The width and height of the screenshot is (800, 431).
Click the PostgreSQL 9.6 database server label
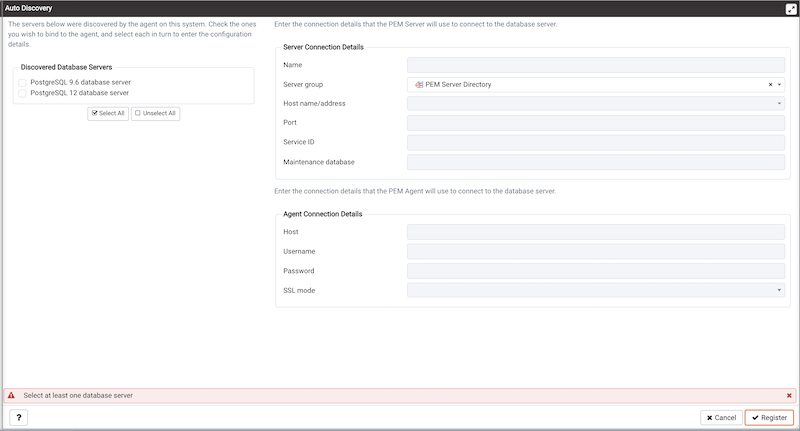coord(81,82)
